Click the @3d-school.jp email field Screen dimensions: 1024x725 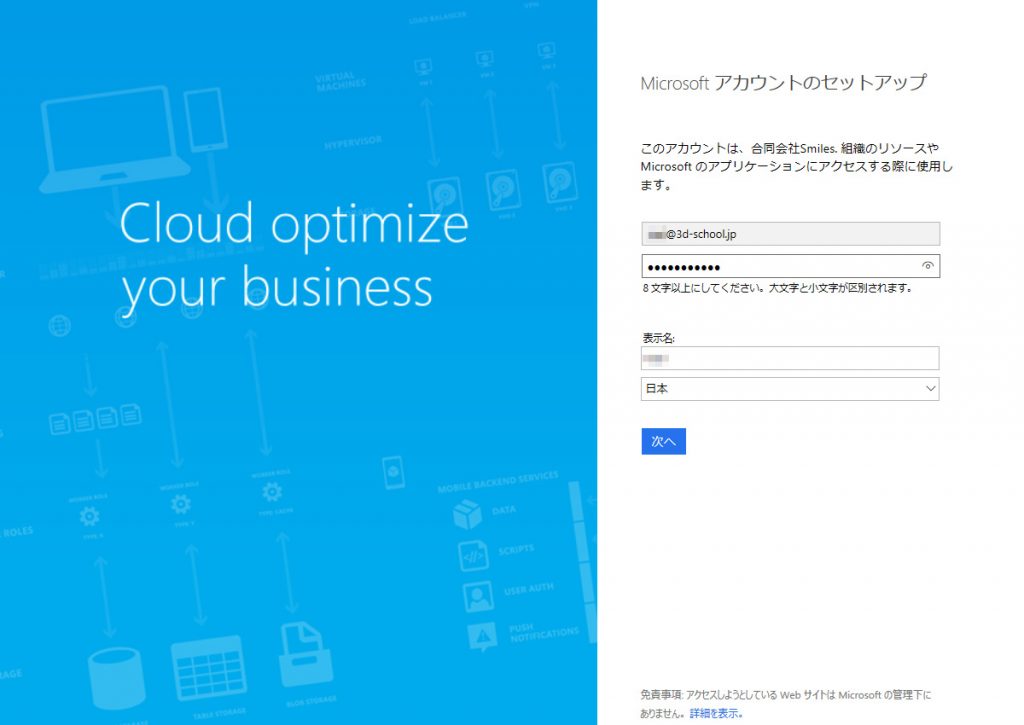[790, 234]
